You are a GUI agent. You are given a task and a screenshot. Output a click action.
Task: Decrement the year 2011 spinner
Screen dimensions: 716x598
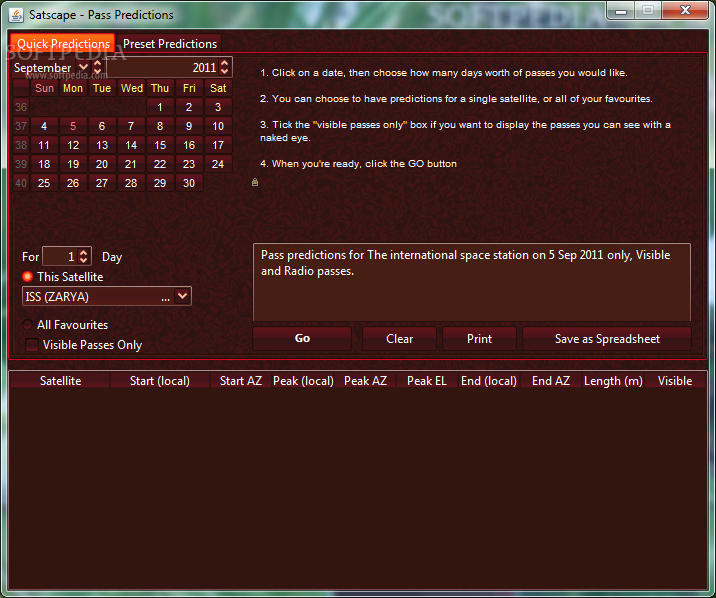(224, 71)
